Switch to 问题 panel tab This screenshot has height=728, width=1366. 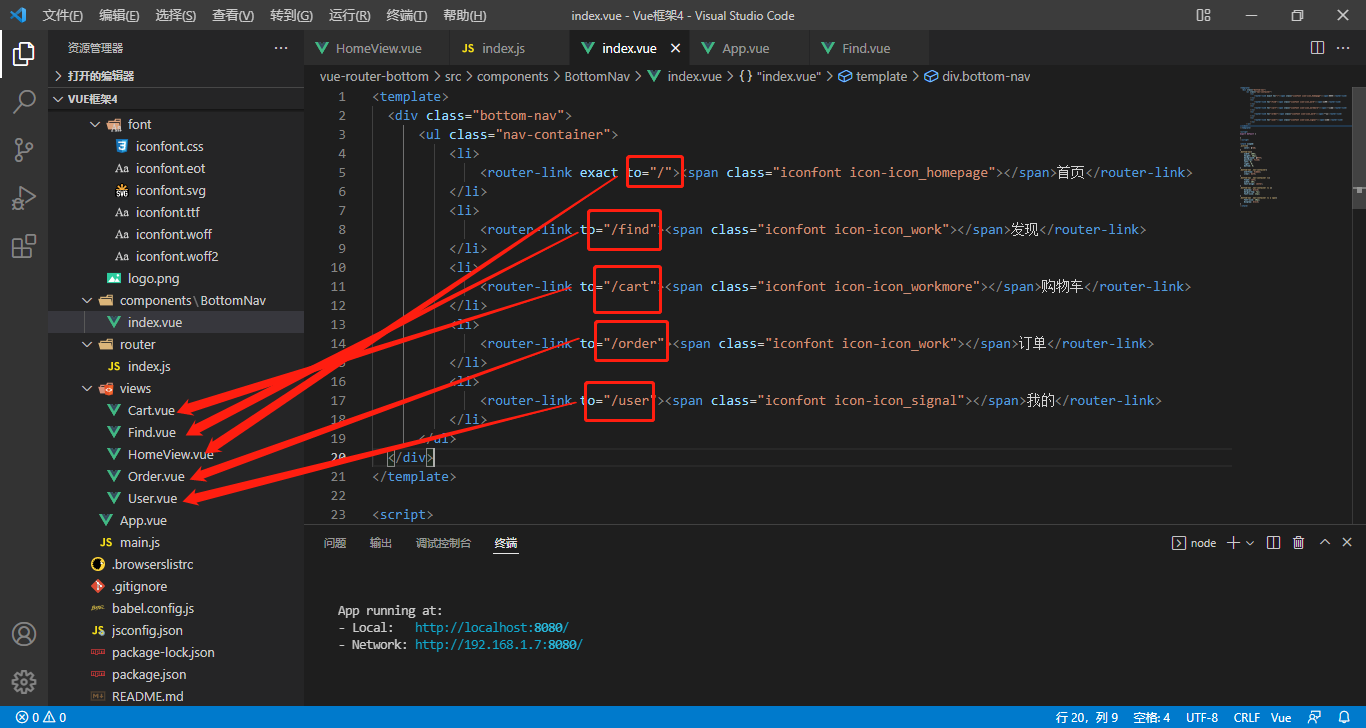[335, 543]
